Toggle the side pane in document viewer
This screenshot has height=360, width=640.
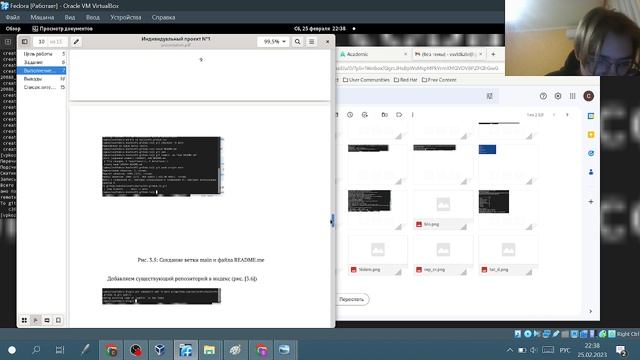[25, 42]
